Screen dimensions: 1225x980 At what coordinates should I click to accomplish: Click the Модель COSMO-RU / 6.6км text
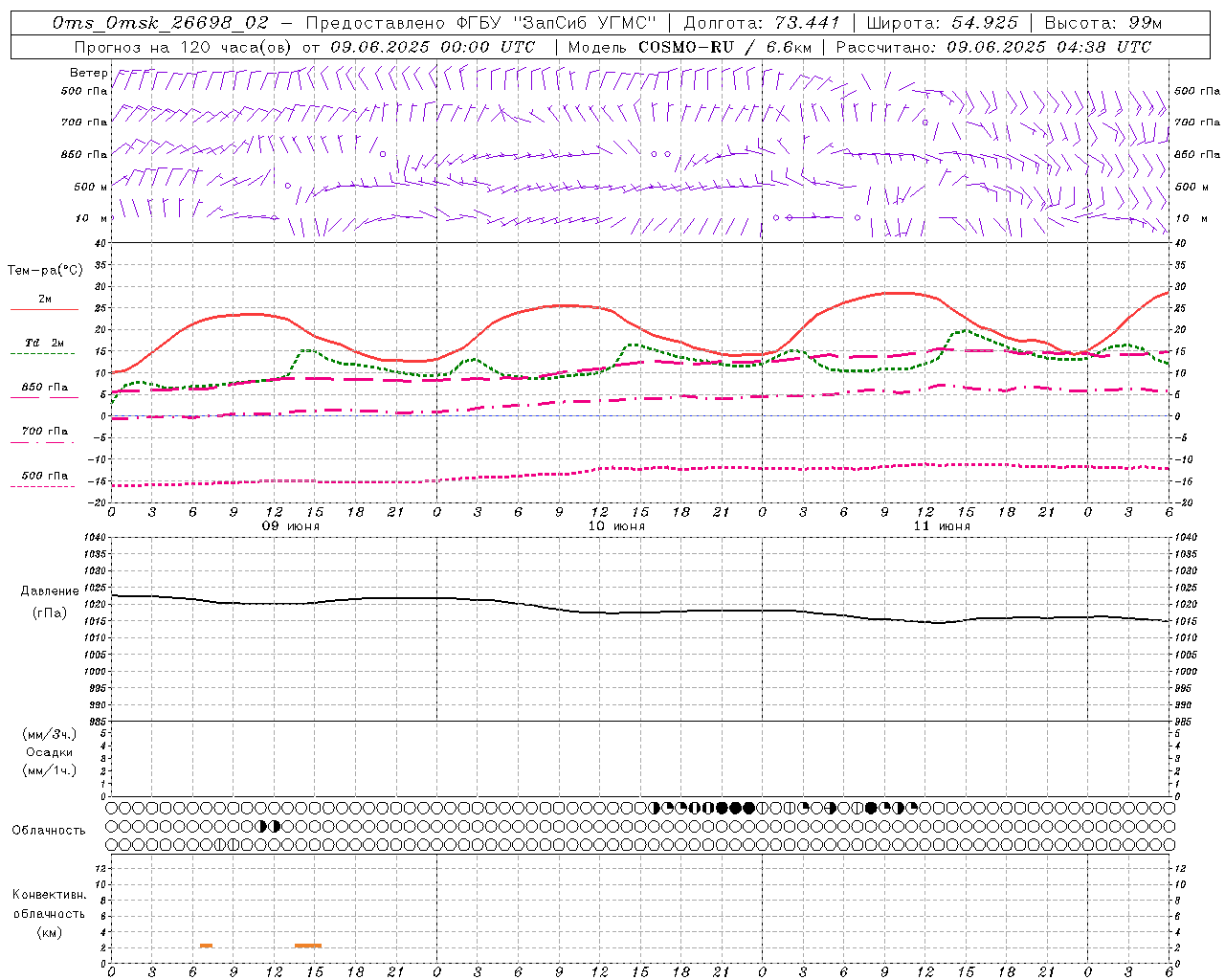[x=690, y=47]
